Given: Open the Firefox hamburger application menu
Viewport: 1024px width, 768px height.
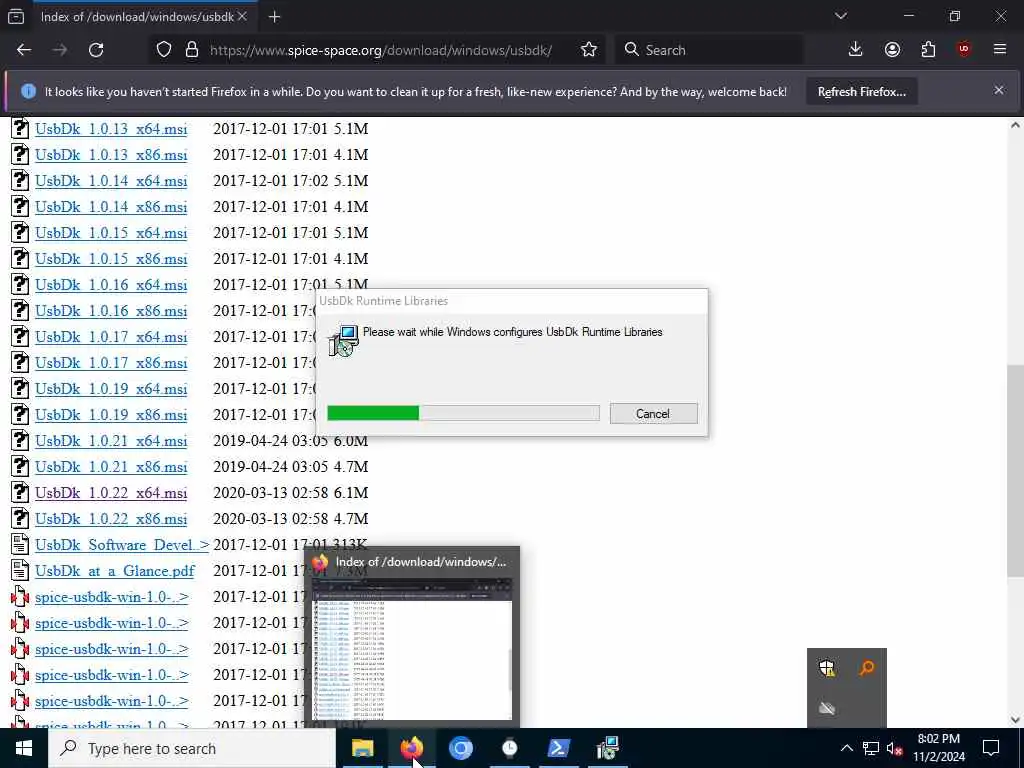Looking at the screenshot, I should pyautogui.click(x=1000, y=50).
